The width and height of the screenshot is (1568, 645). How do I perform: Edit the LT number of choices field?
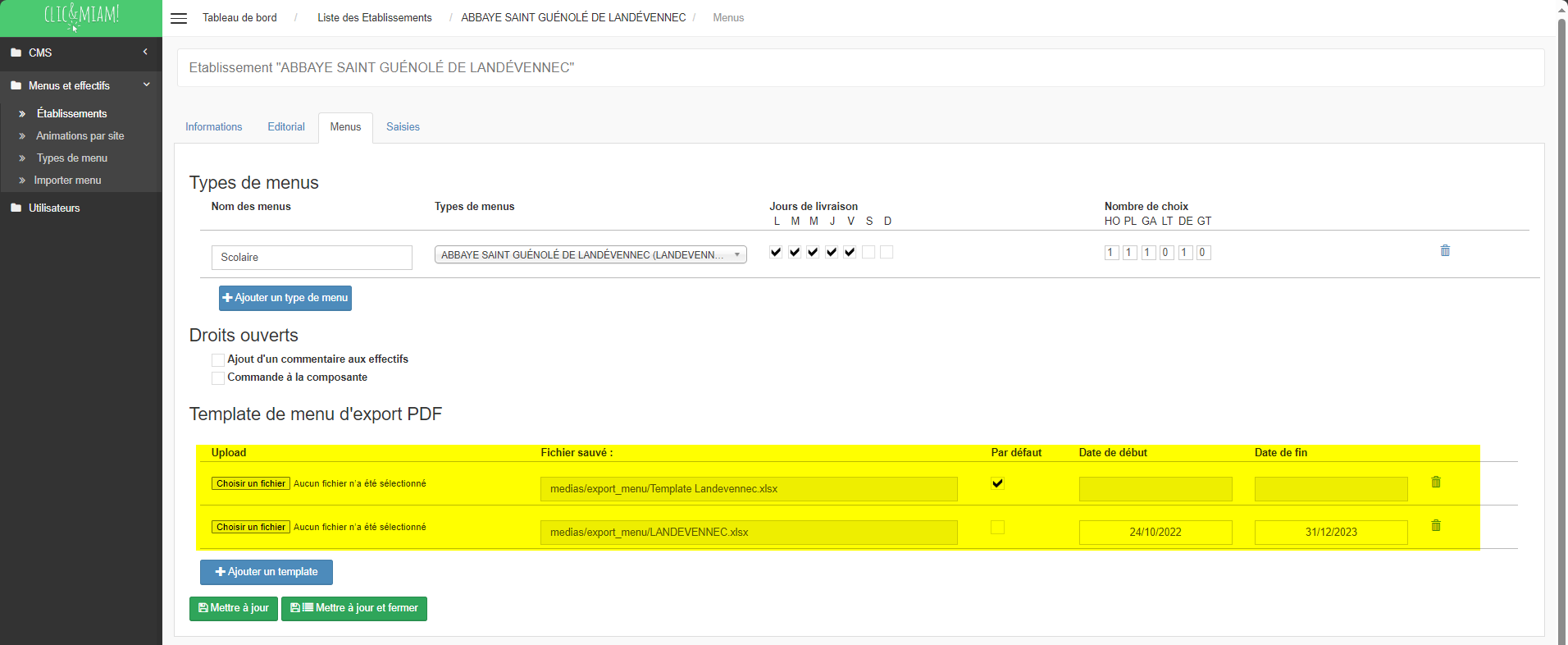(x=1166, y=253)
